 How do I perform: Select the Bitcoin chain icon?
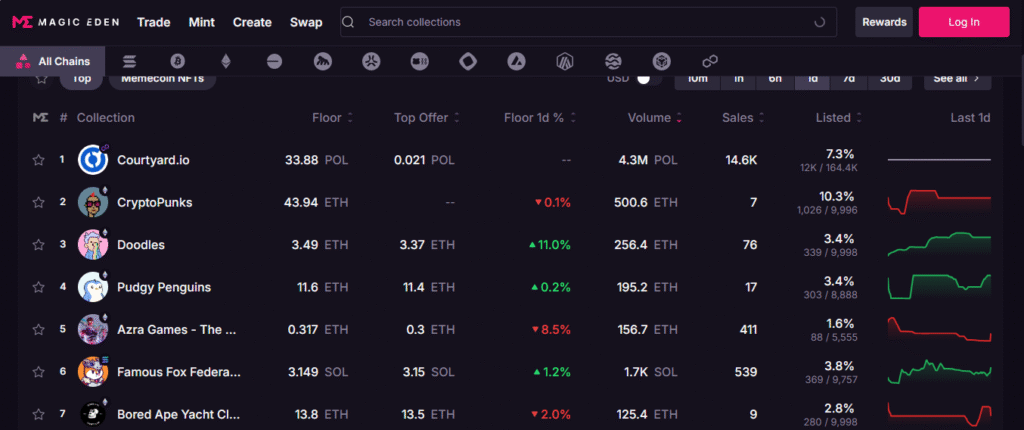pyautogui.click(x=178, y=62)
